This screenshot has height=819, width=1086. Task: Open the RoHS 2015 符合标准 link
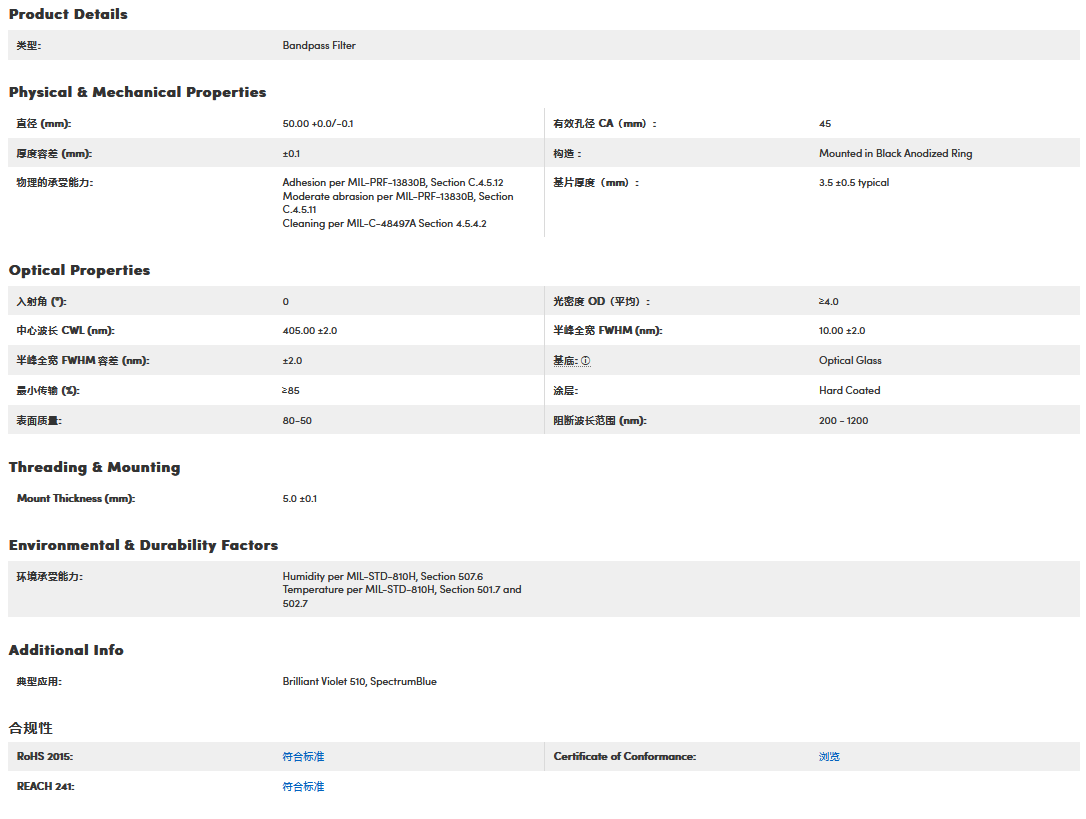click(x=303, y=757)
